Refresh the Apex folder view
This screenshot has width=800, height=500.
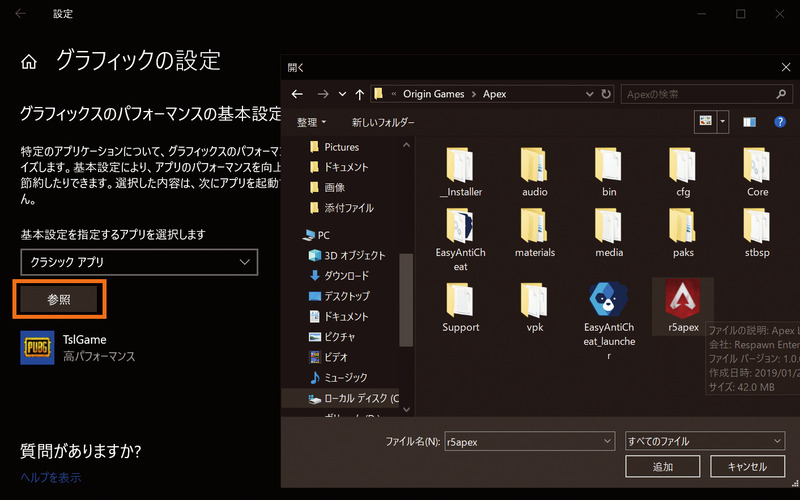point(606,94)
